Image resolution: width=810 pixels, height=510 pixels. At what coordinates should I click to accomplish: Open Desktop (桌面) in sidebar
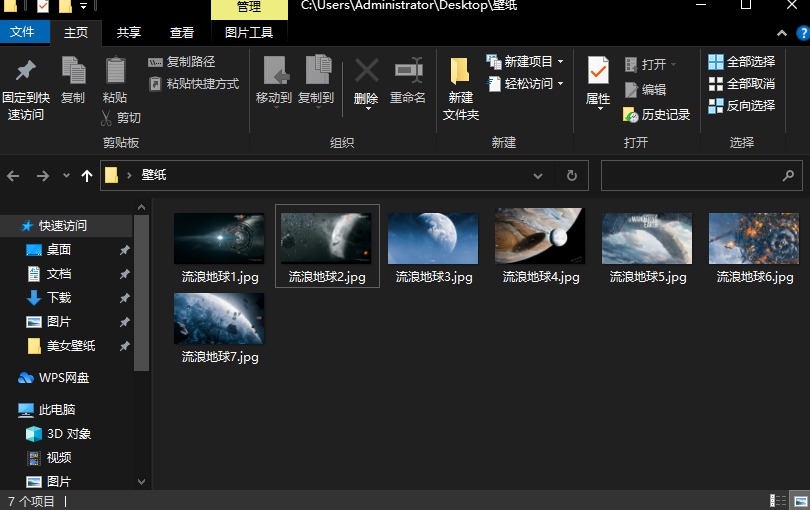click(58, 250)
